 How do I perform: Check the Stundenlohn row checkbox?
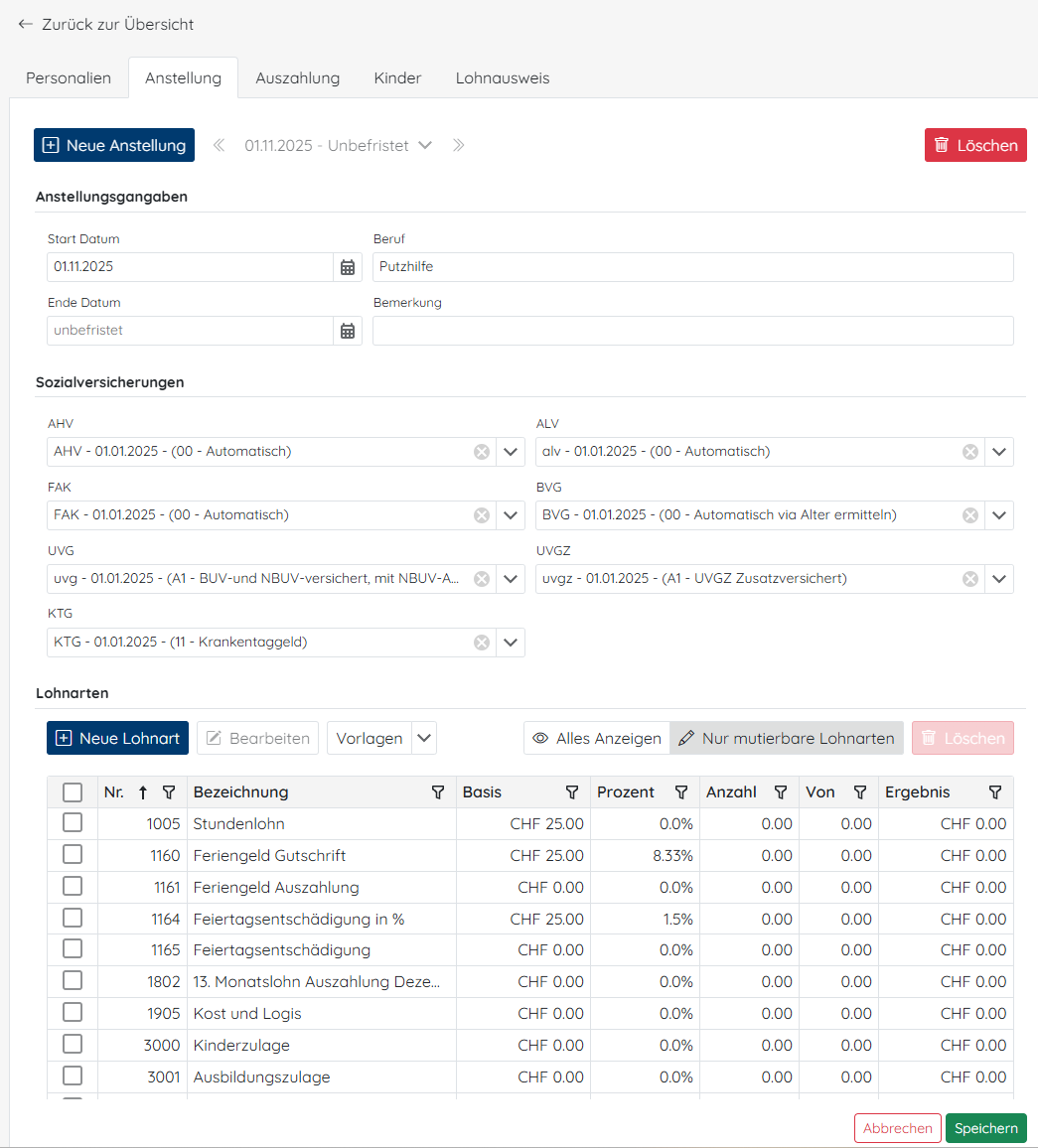point(73,823)
